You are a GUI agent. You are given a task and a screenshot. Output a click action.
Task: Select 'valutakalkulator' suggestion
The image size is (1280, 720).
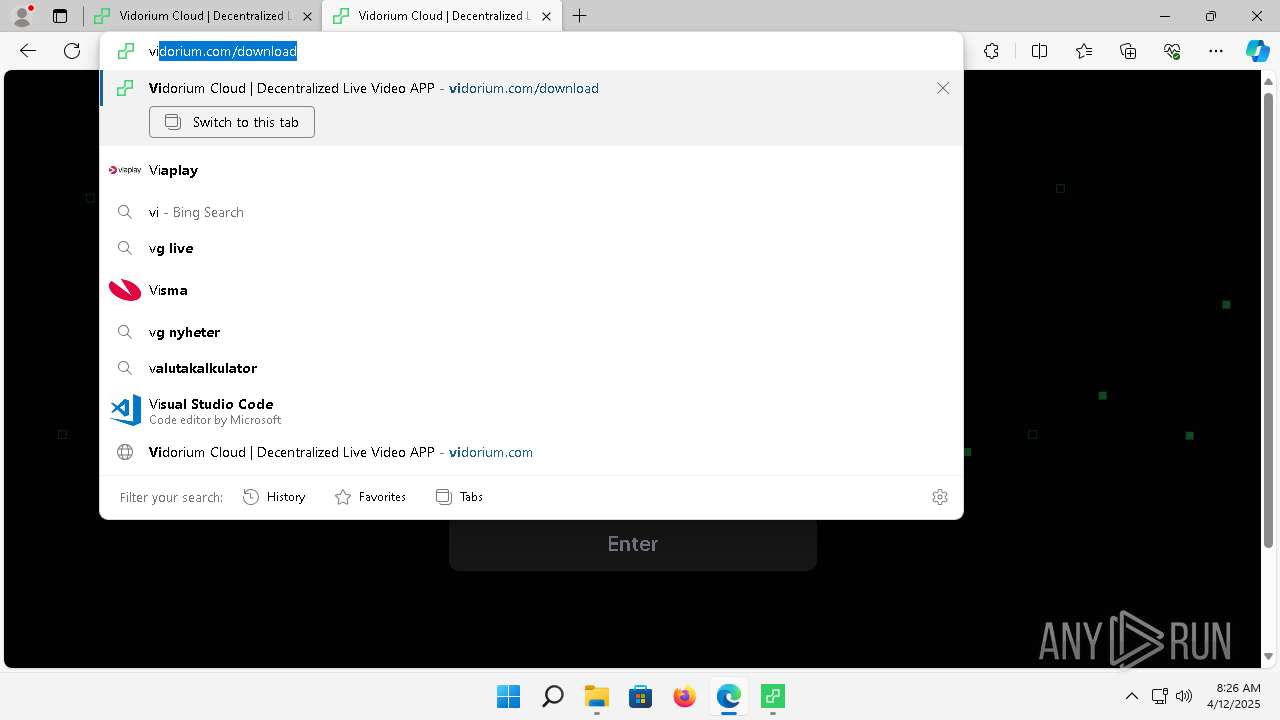point(531,368)
